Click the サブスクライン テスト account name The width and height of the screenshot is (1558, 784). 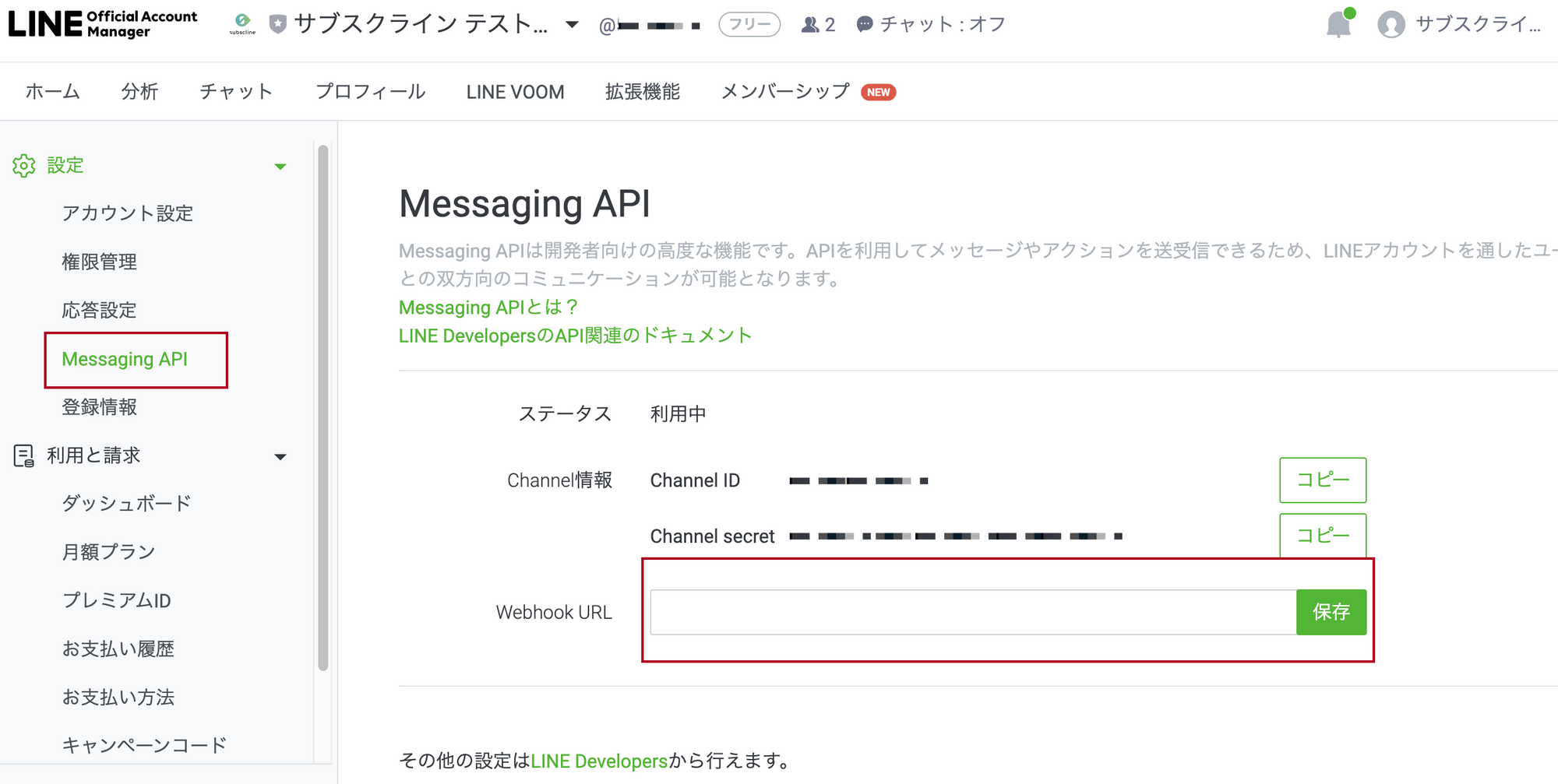coord(421,25)
